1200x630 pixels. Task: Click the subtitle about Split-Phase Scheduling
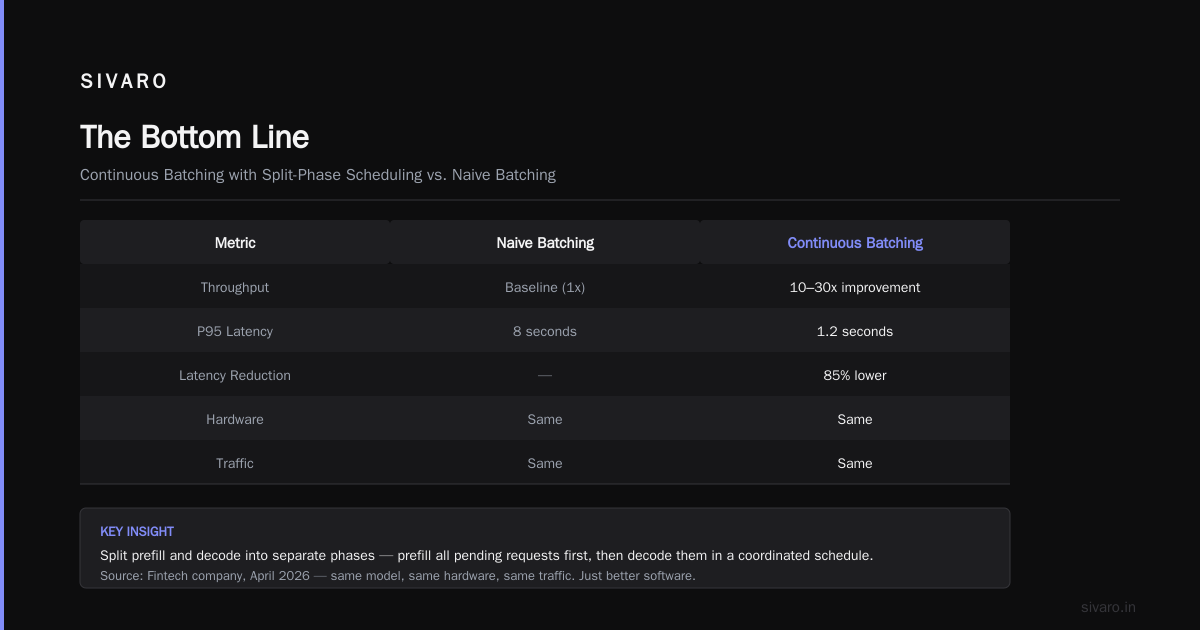[x=318, y=175]
